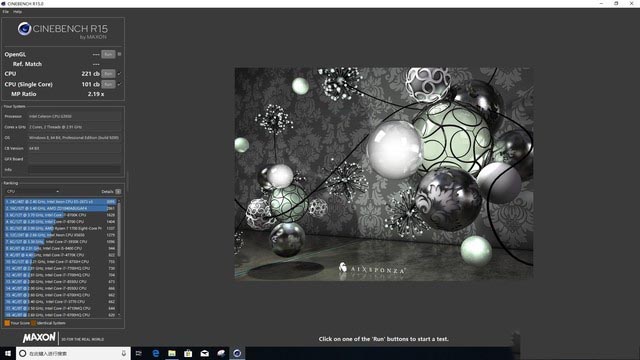Toggle the CPU (Single Core) checkmark
This screenshot has height=360, width=640.
pyautogui.click(x=119, y=84)
